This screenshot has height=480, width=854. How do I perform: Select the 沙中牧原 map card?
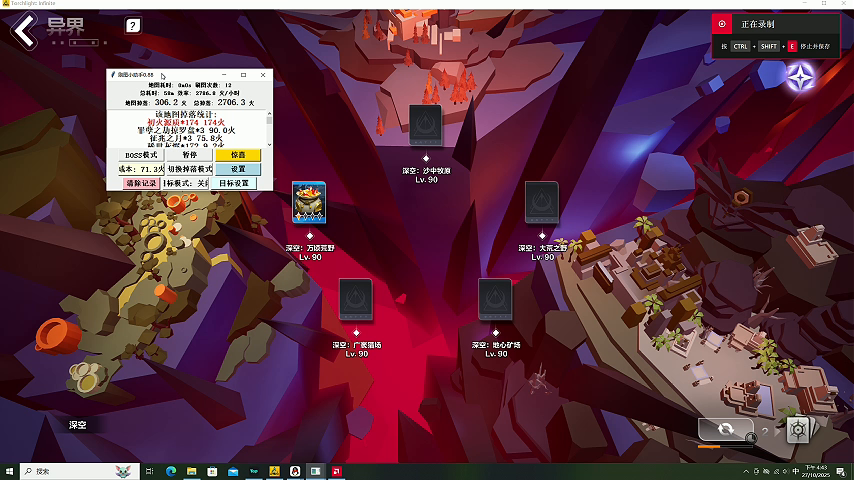(426, 126)
